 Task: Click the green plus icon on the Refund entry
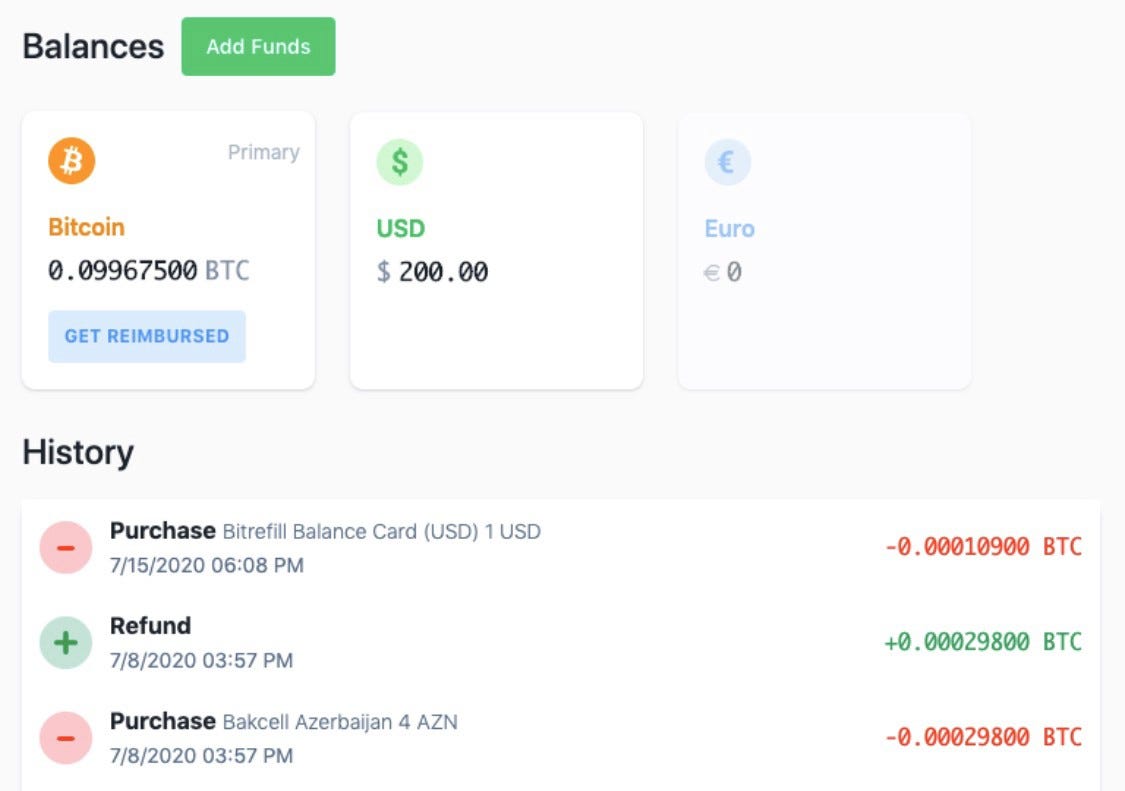pos(66,641)
